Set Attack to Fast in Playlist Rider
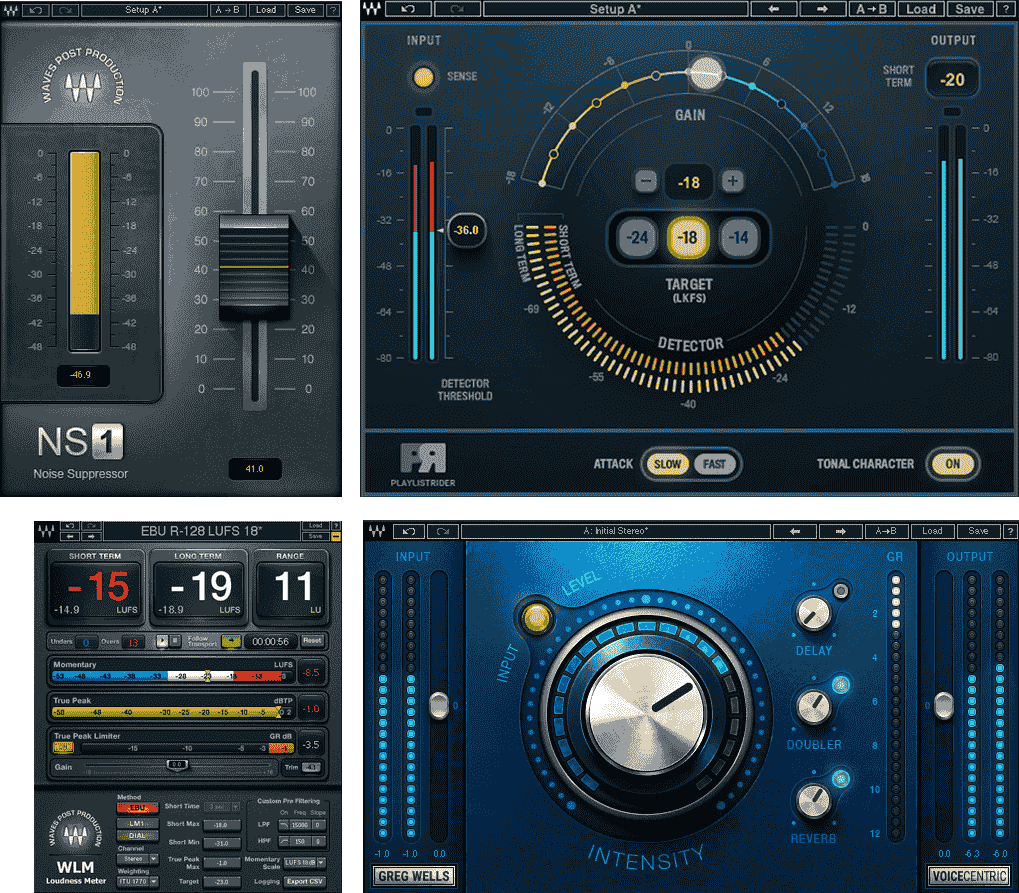The height and width of the screenshot is (893, 1019). tap(713, 464)
